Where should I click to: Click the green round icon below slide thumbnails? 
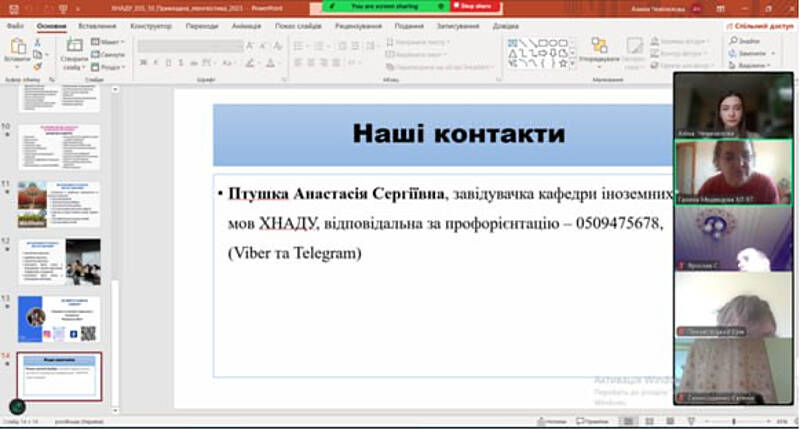[17, 407]
